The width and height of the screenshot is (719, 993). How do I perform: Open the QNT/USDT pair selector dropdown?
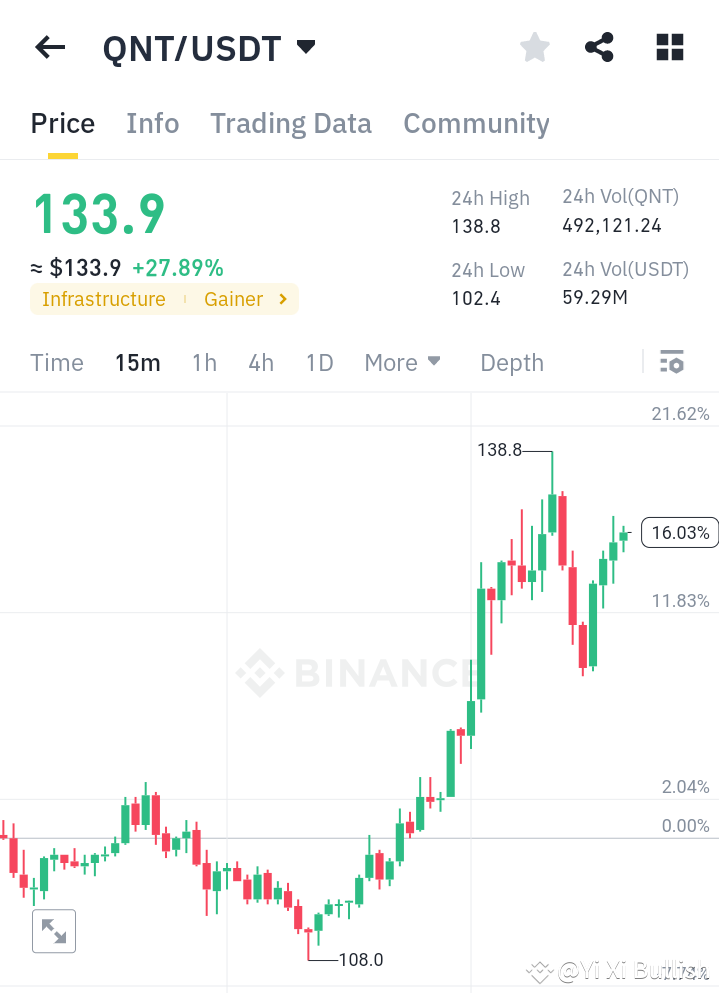click(305, 46)
